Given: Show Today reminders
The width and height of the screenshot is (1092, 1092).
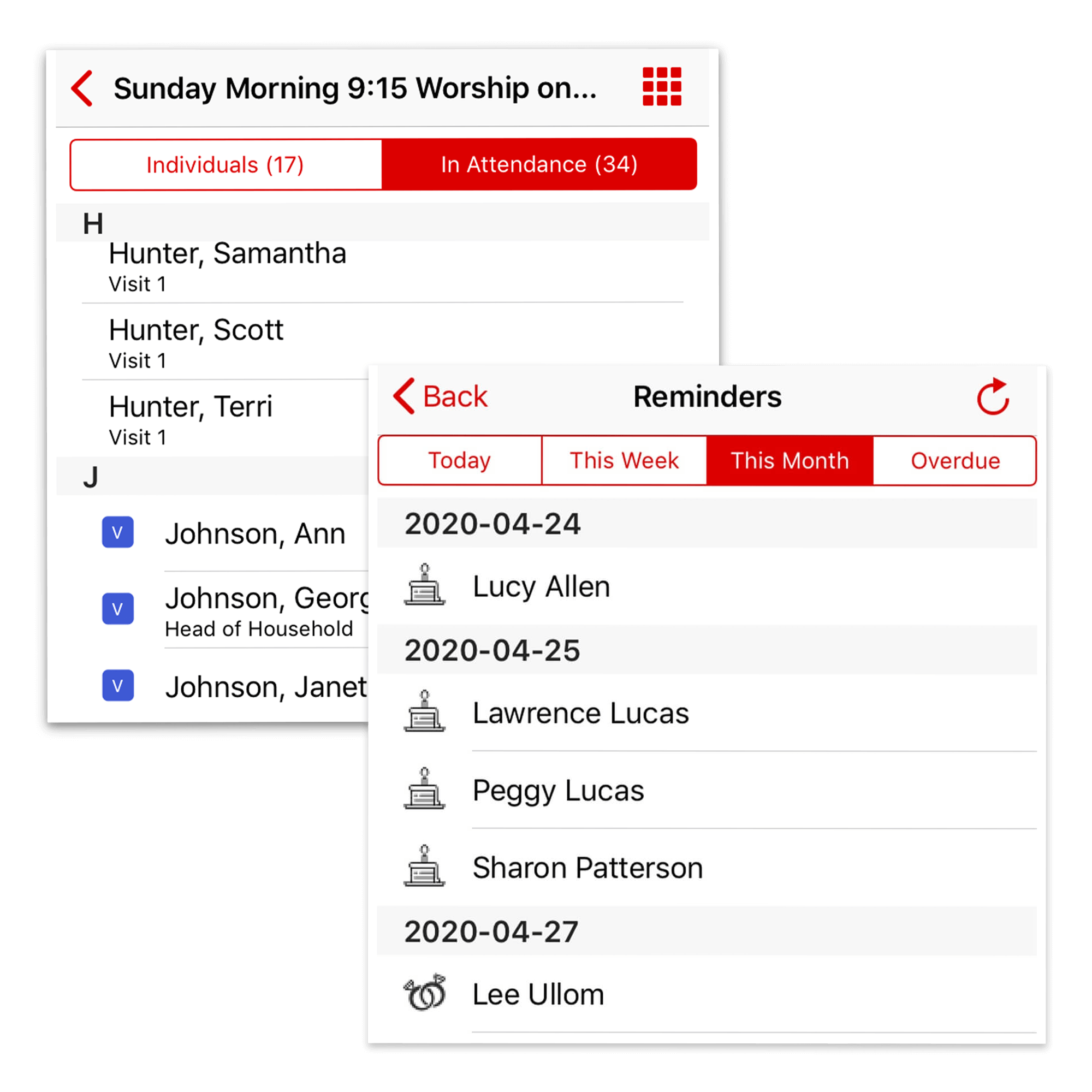Looking at the screenshot, I should tap(460, 460).
